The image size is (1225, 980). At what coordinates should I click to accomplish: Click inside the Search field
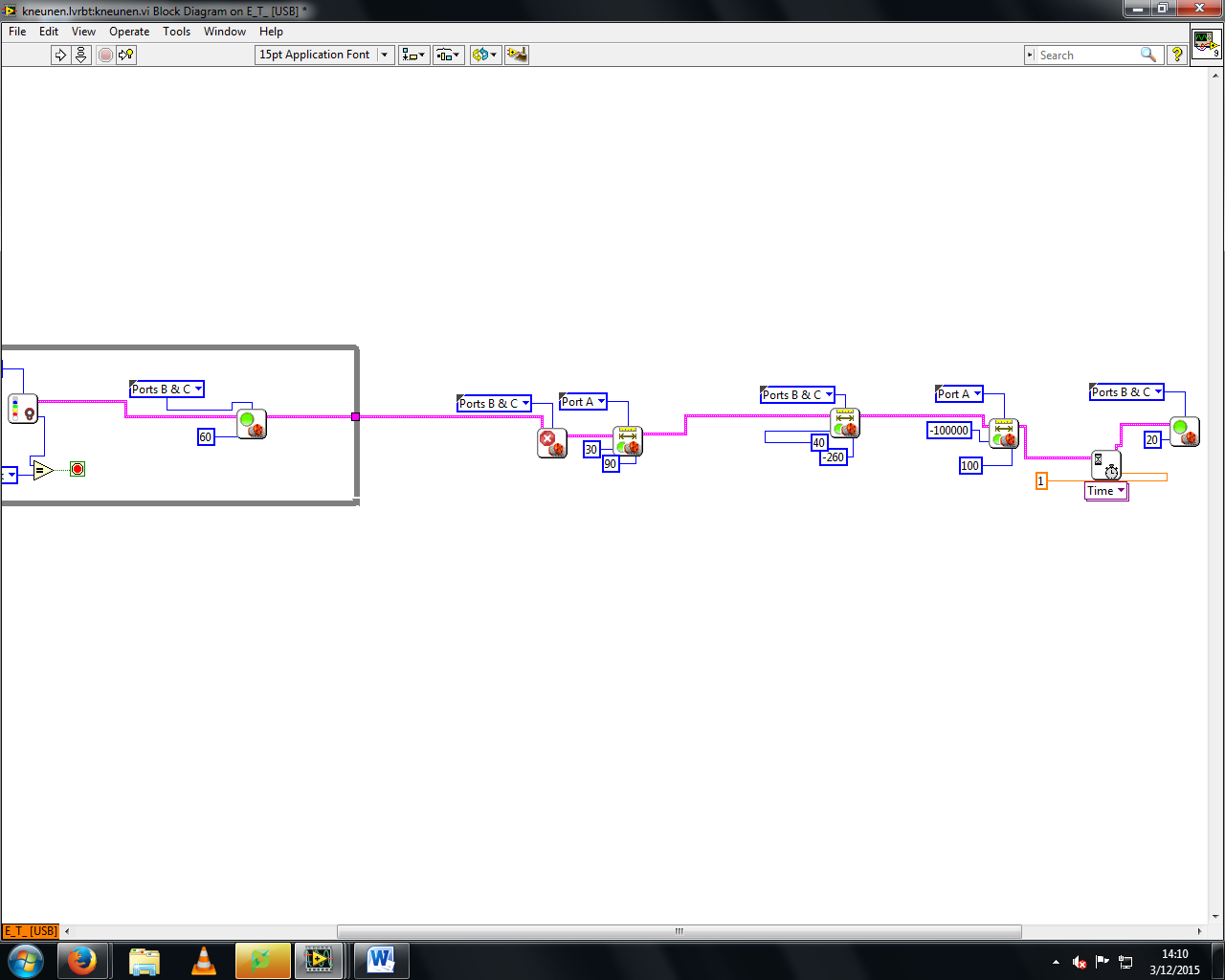tap(1086, 56)
